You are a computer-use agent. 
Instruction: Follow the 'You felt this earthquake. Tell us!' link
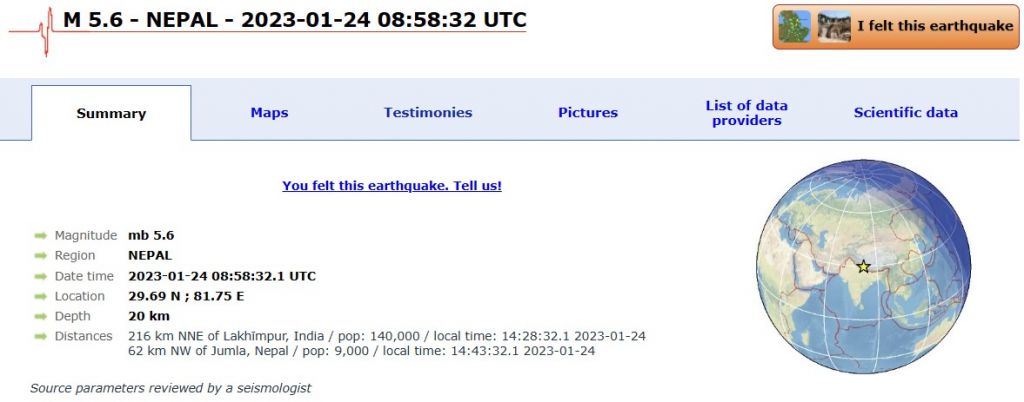[x=392, y=186]
